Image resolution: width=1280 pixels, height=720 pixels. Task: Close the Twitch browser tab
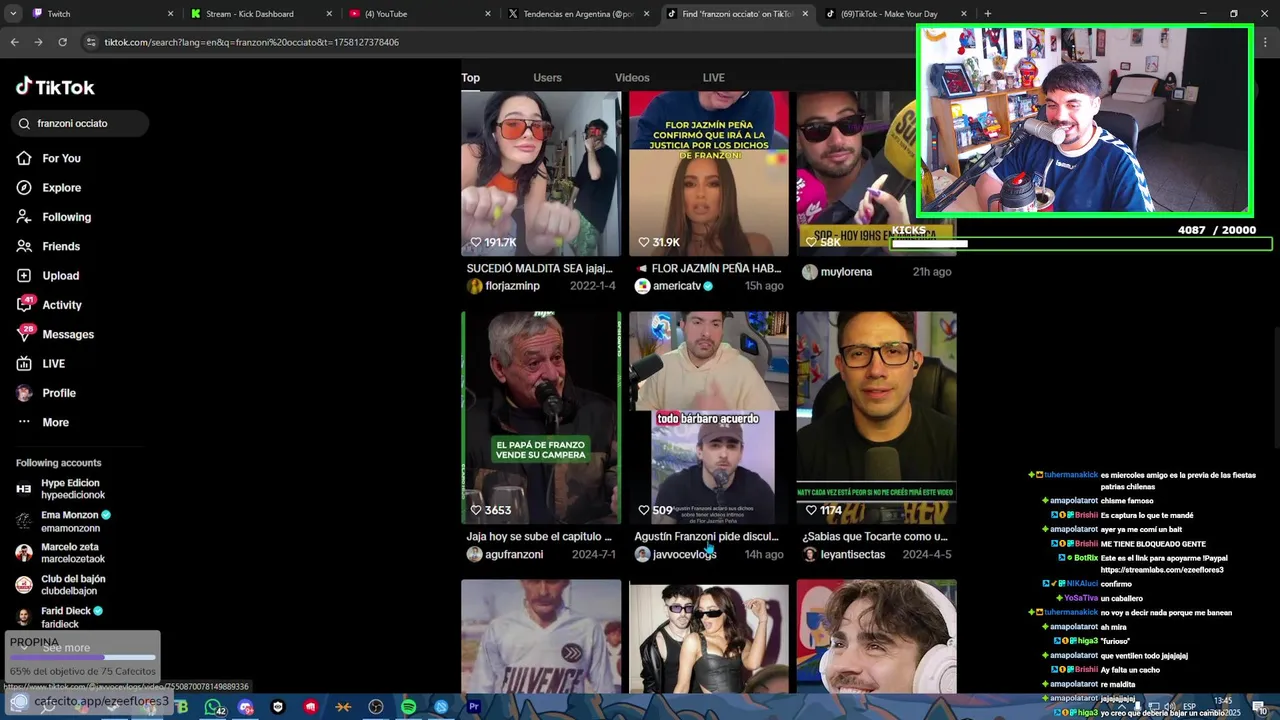coord(170,14)
